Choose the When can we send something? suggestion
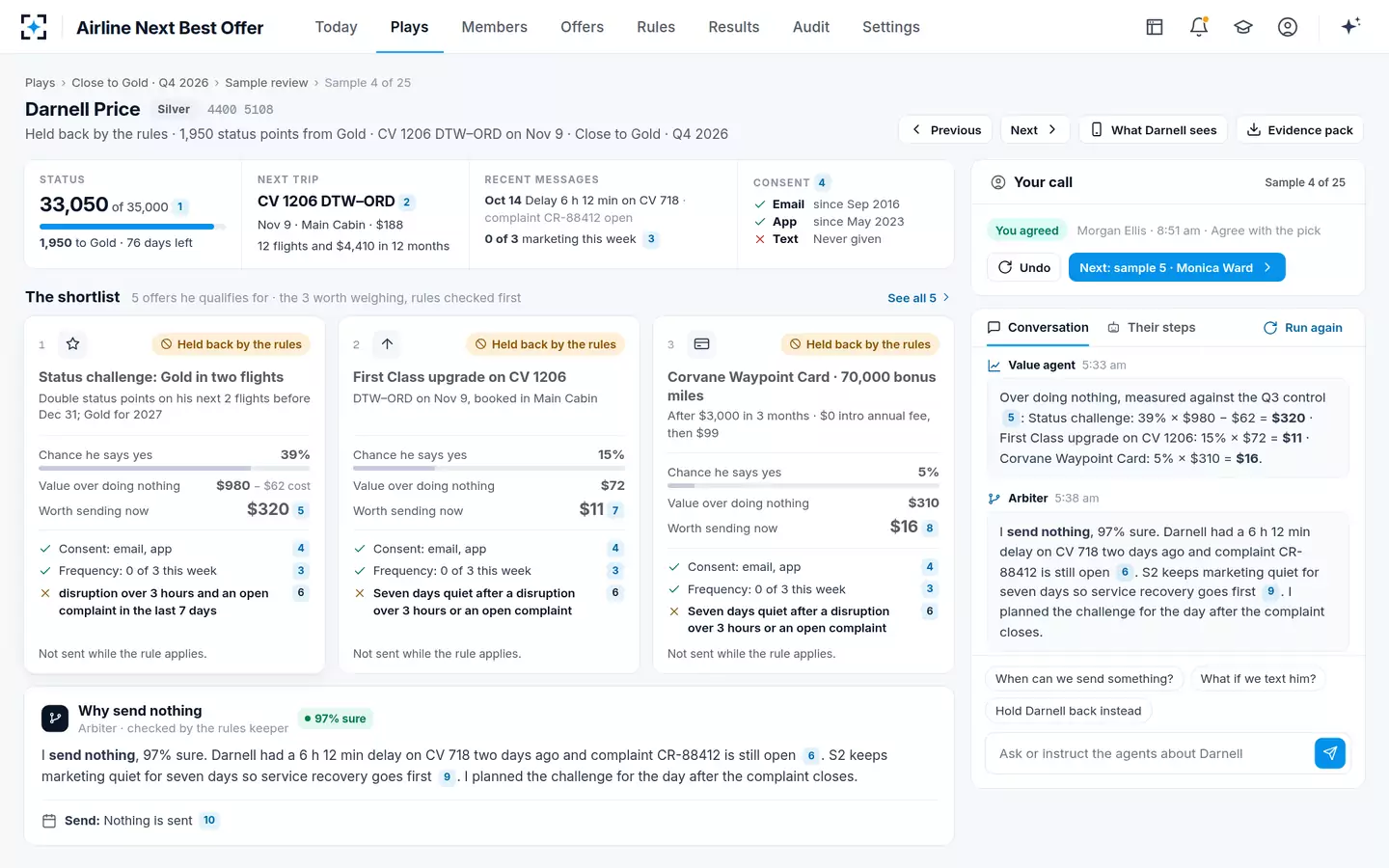Viewport: 1389px width, 868px height. tap(1084, 679)
